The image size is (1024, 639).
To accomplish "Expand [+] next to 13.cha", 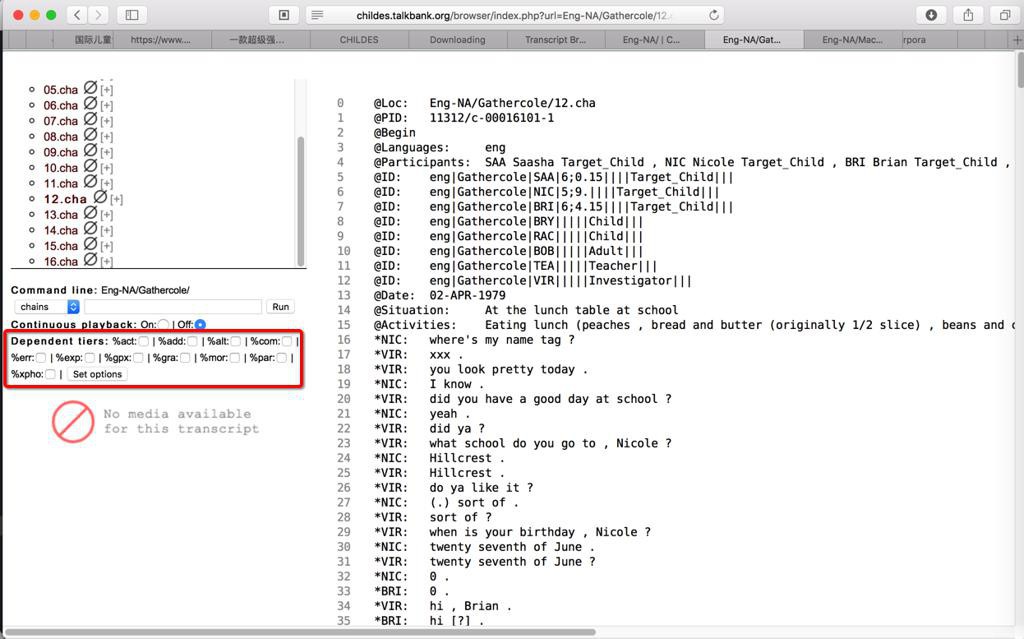I will (106, 215).
